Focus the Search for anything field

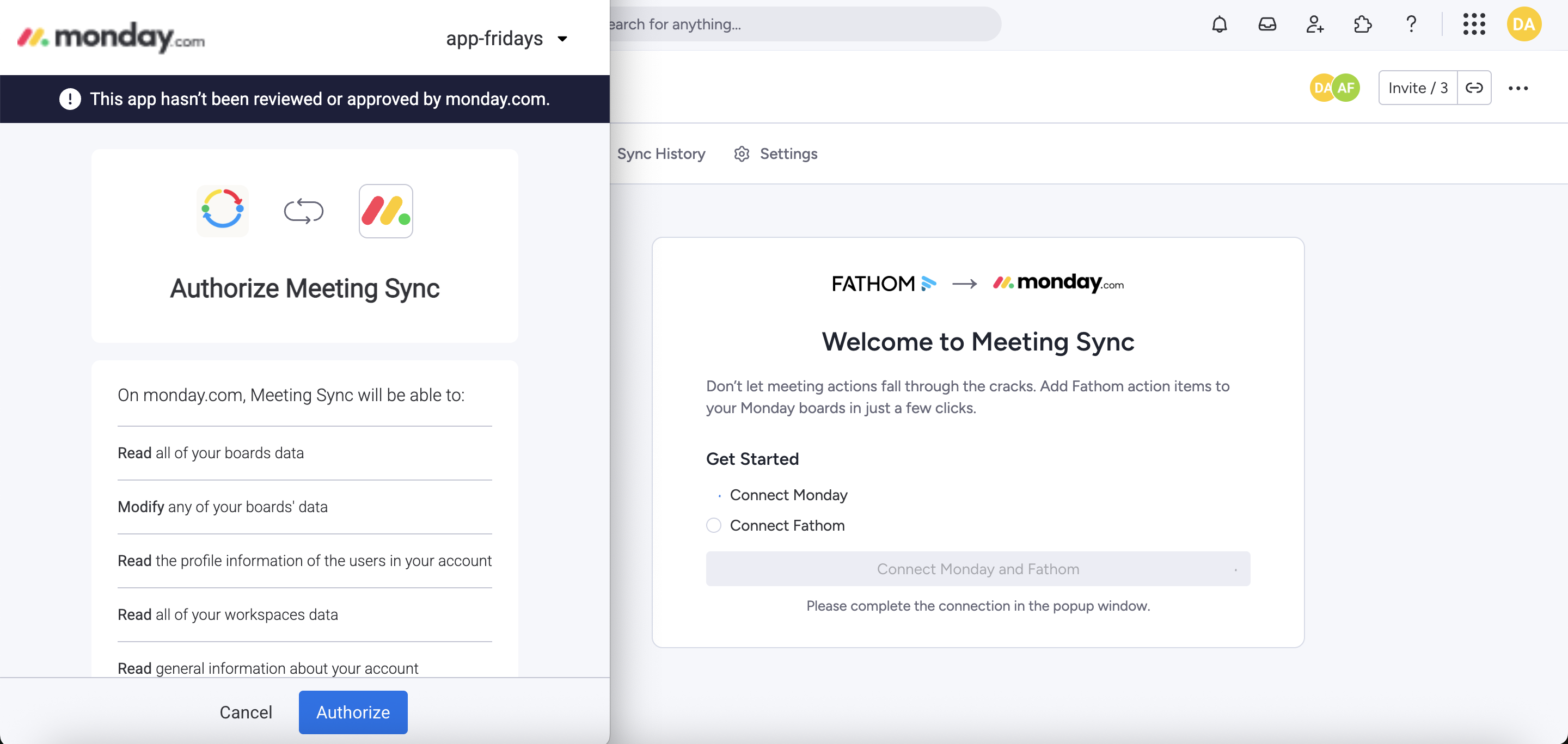tap(805, 24)
